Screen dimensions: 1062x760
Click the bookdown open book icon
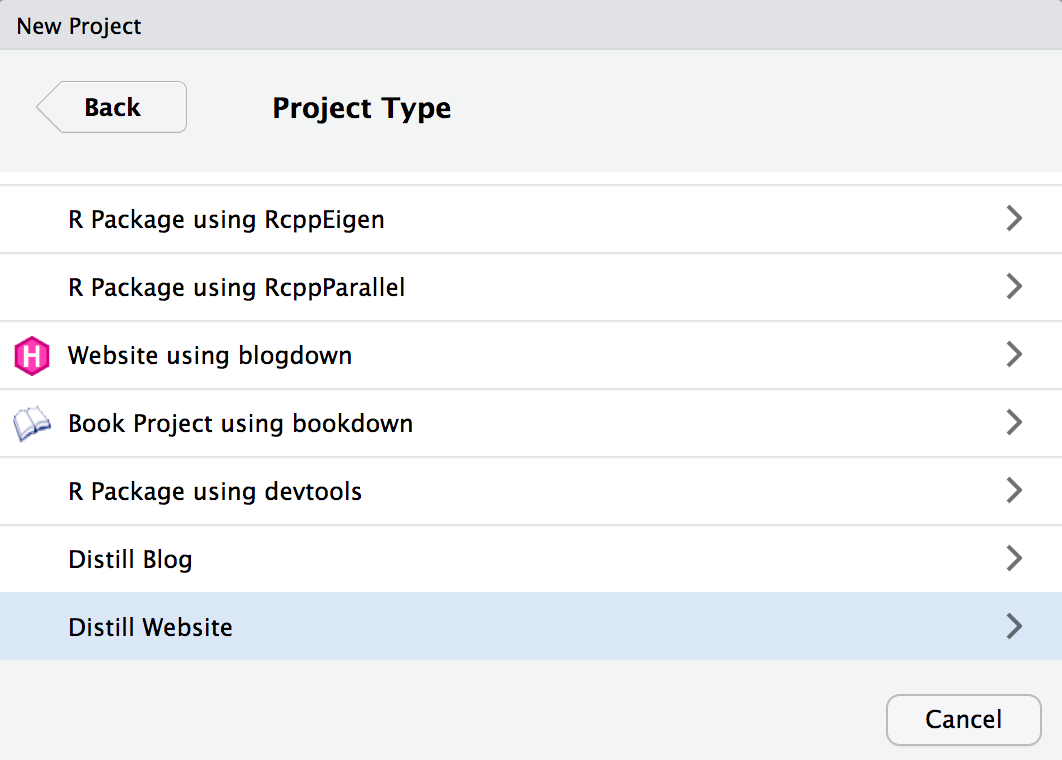point(32,424)
